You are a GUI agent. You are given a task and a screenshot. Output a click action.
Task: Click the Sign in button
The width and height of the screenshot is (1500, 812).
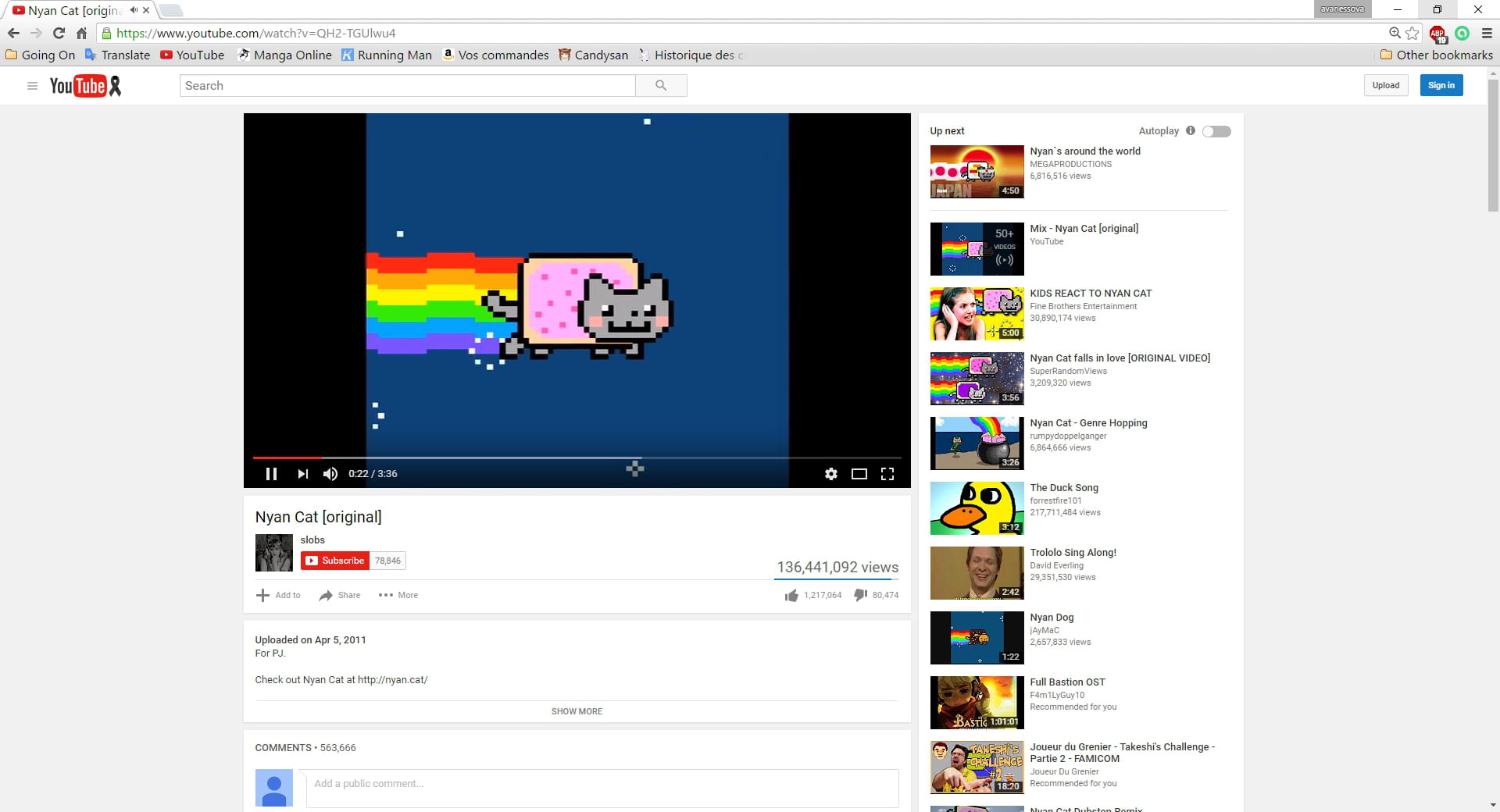[x=1441, y=85]
